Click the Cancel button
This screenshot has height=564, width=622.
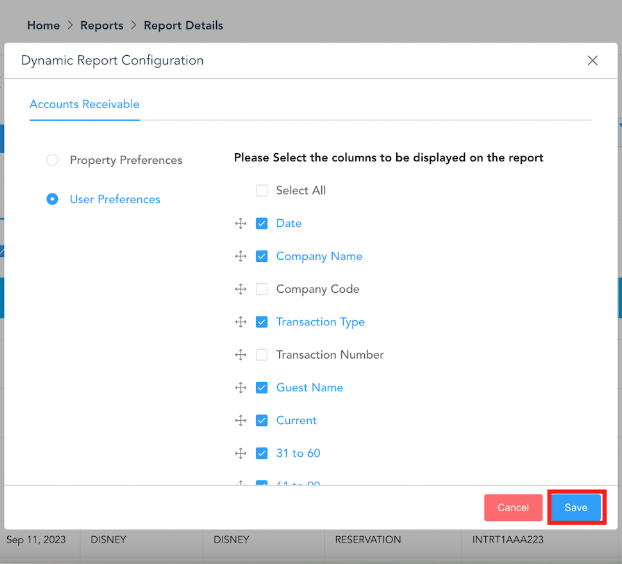(513, 507)
